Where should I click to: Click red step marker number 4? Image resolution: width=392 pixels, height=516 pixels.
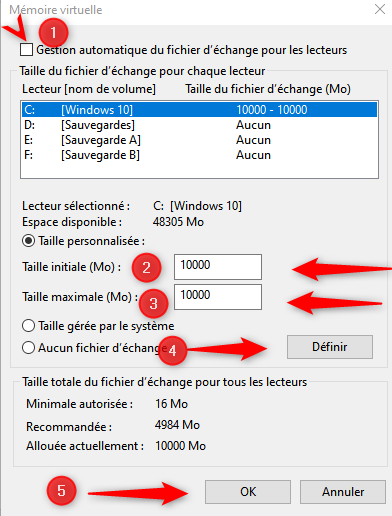172,351
